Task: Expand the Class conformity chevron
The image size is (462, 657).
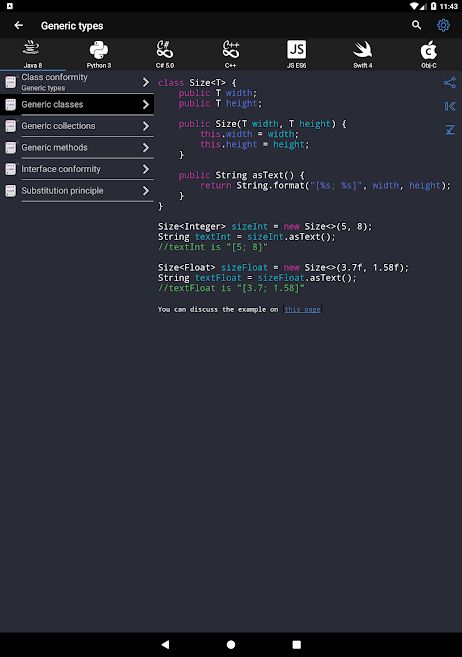Action: pyautogui.click(x=145, y=82)
